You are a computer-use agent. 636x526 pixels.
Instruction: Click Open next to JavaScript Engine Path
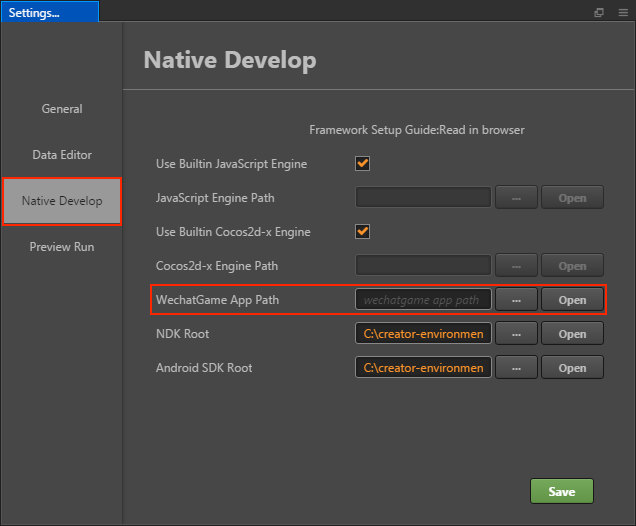pyautogui.click(x=572, y=198)
